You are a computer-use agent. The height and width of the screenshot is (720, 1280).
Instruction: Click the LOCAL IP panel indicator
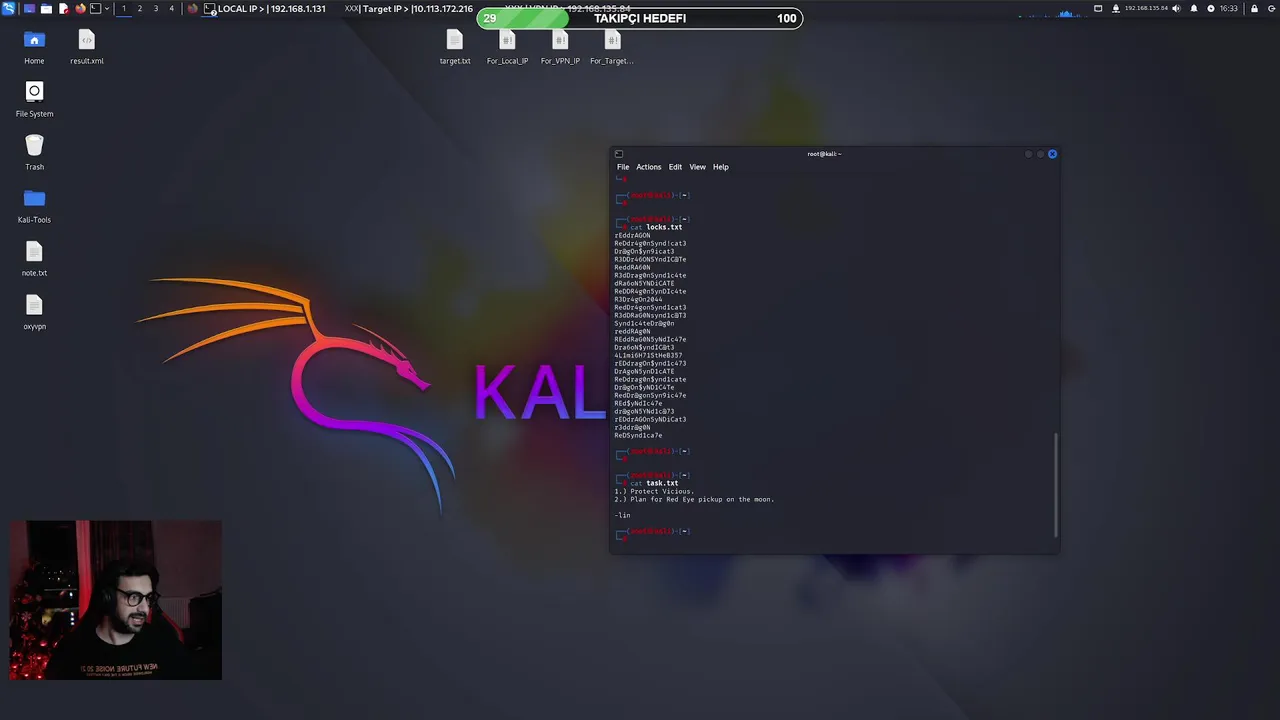pos(272,8)
